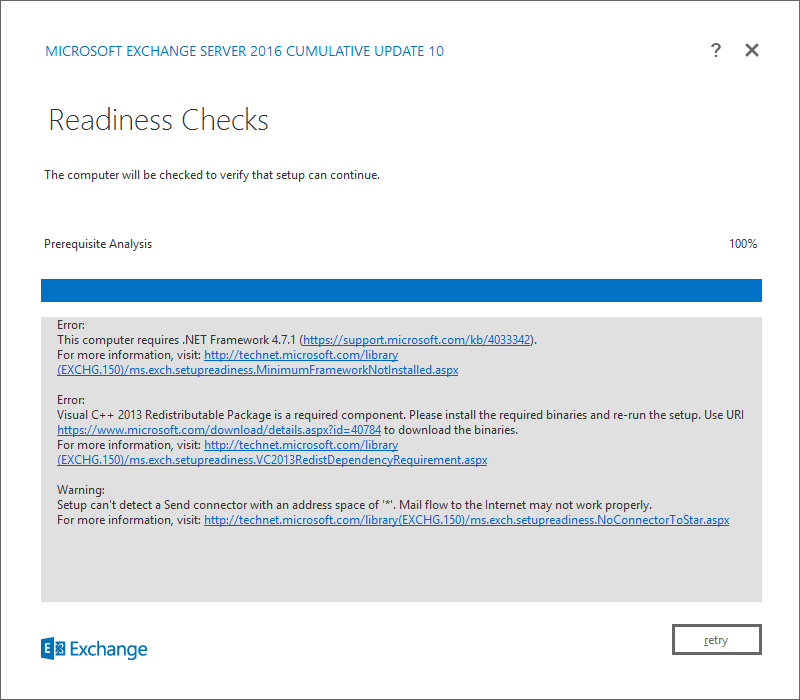Open the support.microsoft.com/kb/4033342 link

point(417,340)
